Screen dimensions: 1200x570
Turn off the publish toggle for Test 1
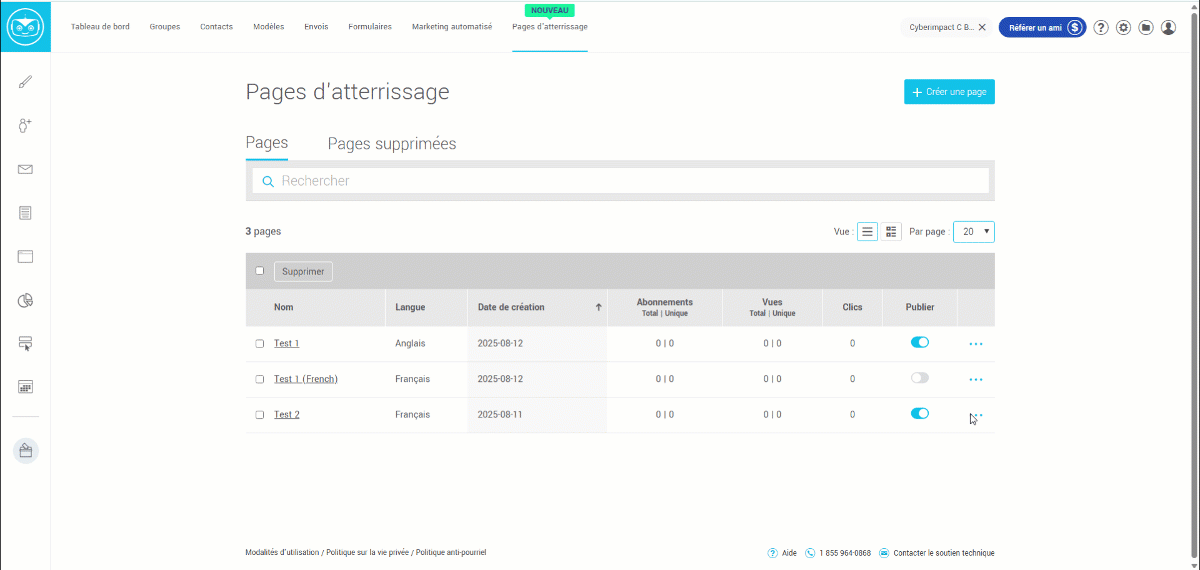pyautogui.click(x=919, y=342)
